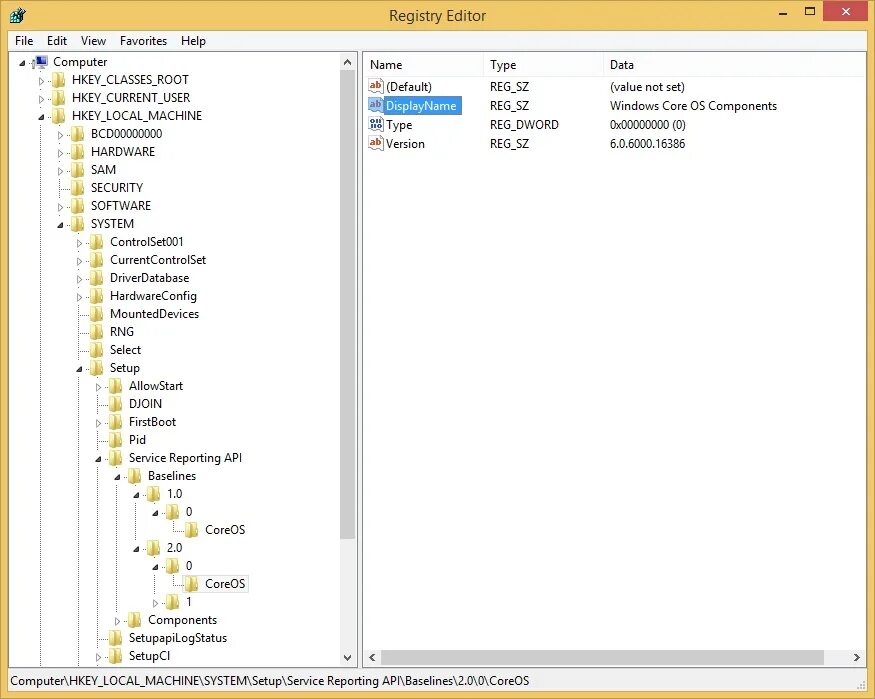Open the Favorites menu
The height and width of the screenshot is (699, 875).
tap(143, 41)
